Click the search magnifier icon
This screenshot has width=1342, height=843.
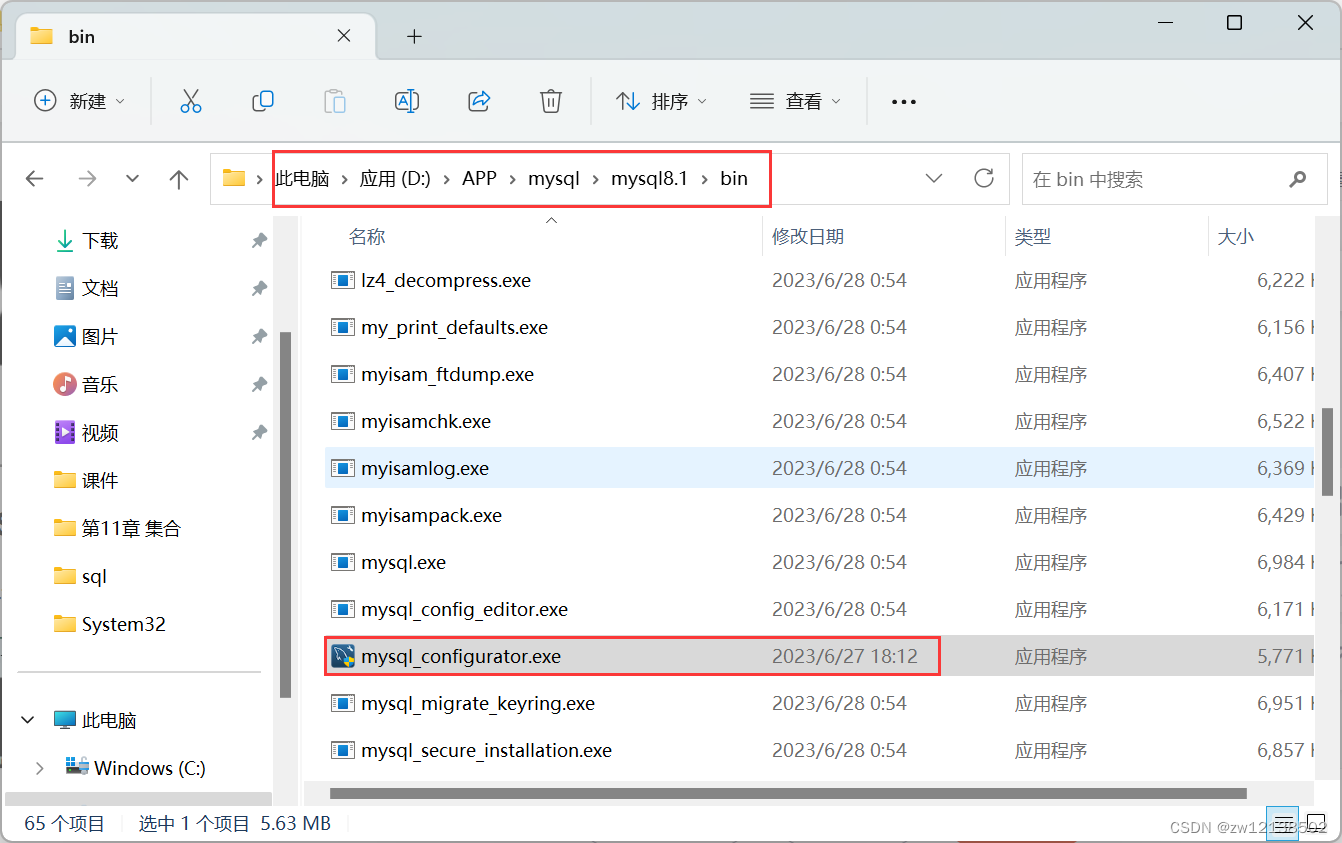[1298, 180]
